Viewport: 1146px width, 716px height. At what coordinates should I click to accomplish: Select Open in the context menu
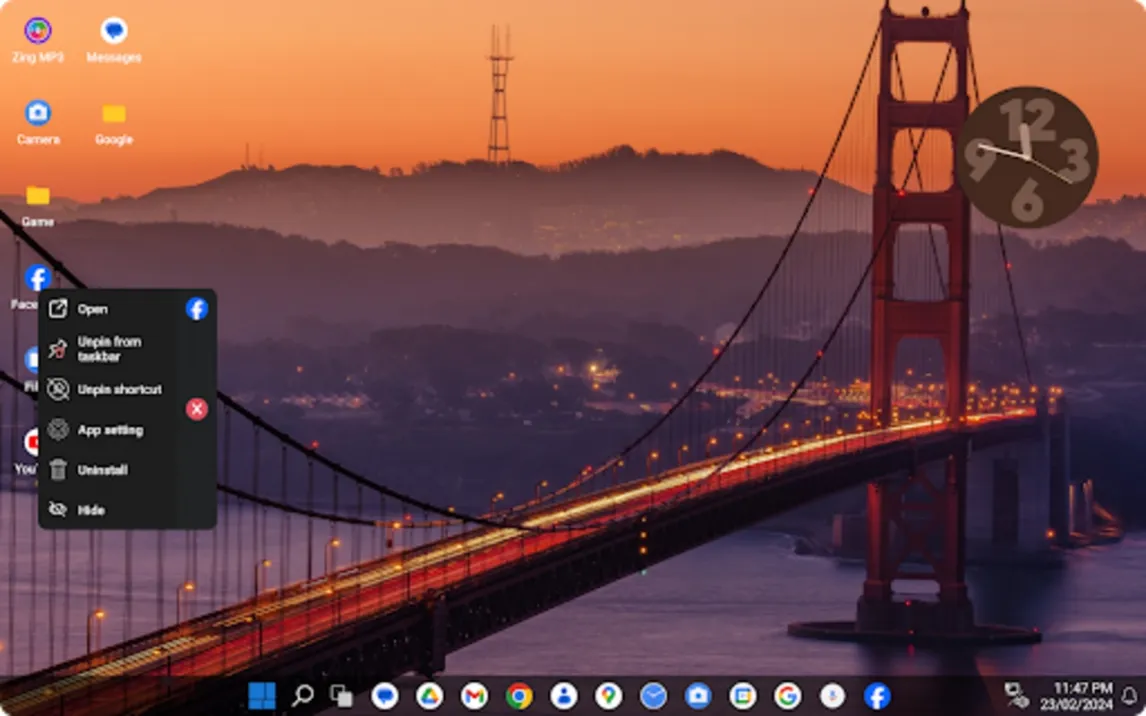[92, 309]
